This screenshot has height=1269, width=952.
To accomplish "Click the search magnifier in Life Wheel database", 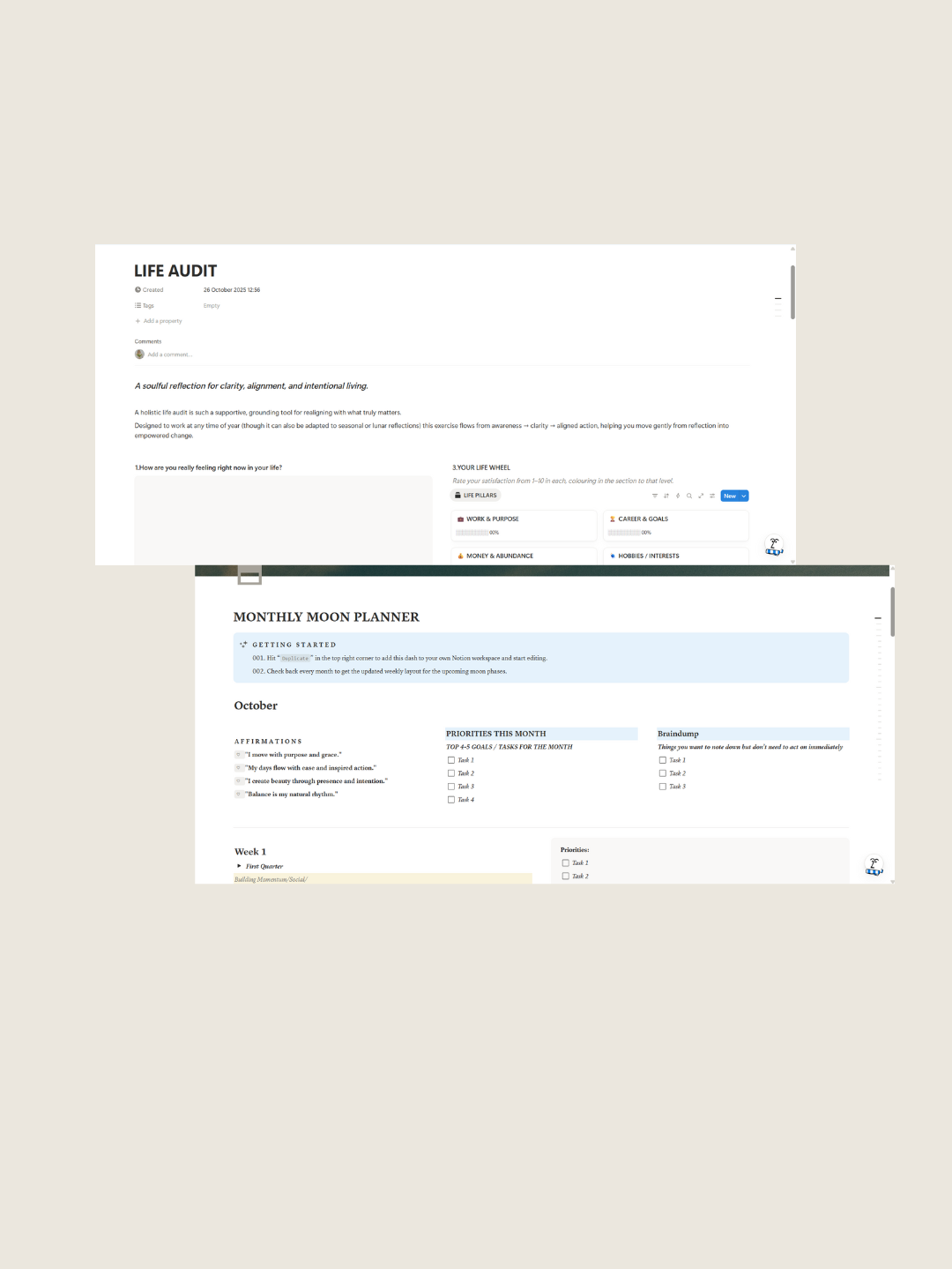I will pos(689,496).
